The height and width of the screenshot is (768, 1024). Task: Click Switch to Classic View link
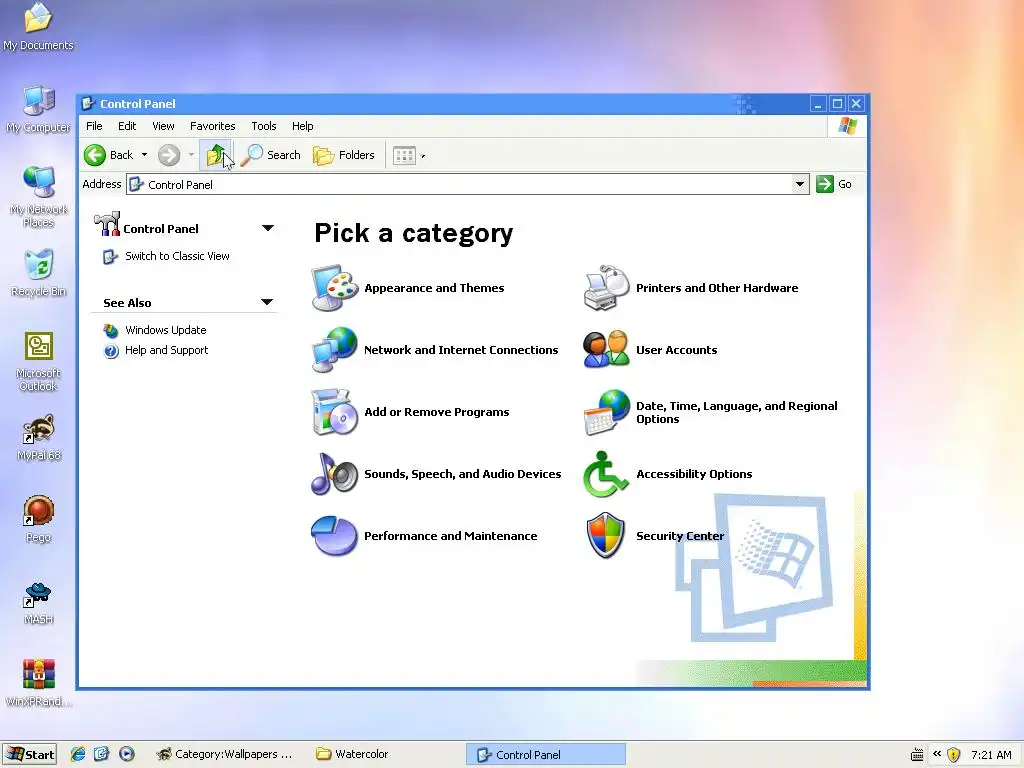[177, 256]
